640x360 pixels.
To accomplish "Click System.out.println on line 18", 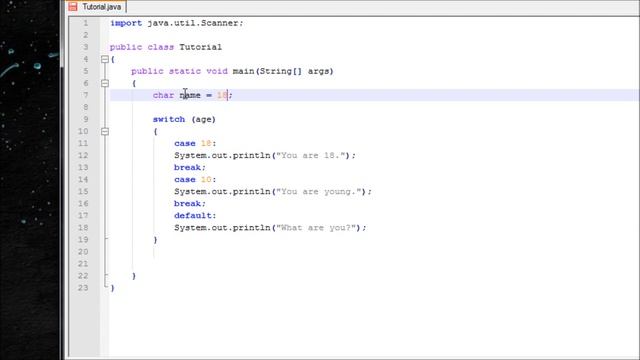I will click(x=222, y=228).
